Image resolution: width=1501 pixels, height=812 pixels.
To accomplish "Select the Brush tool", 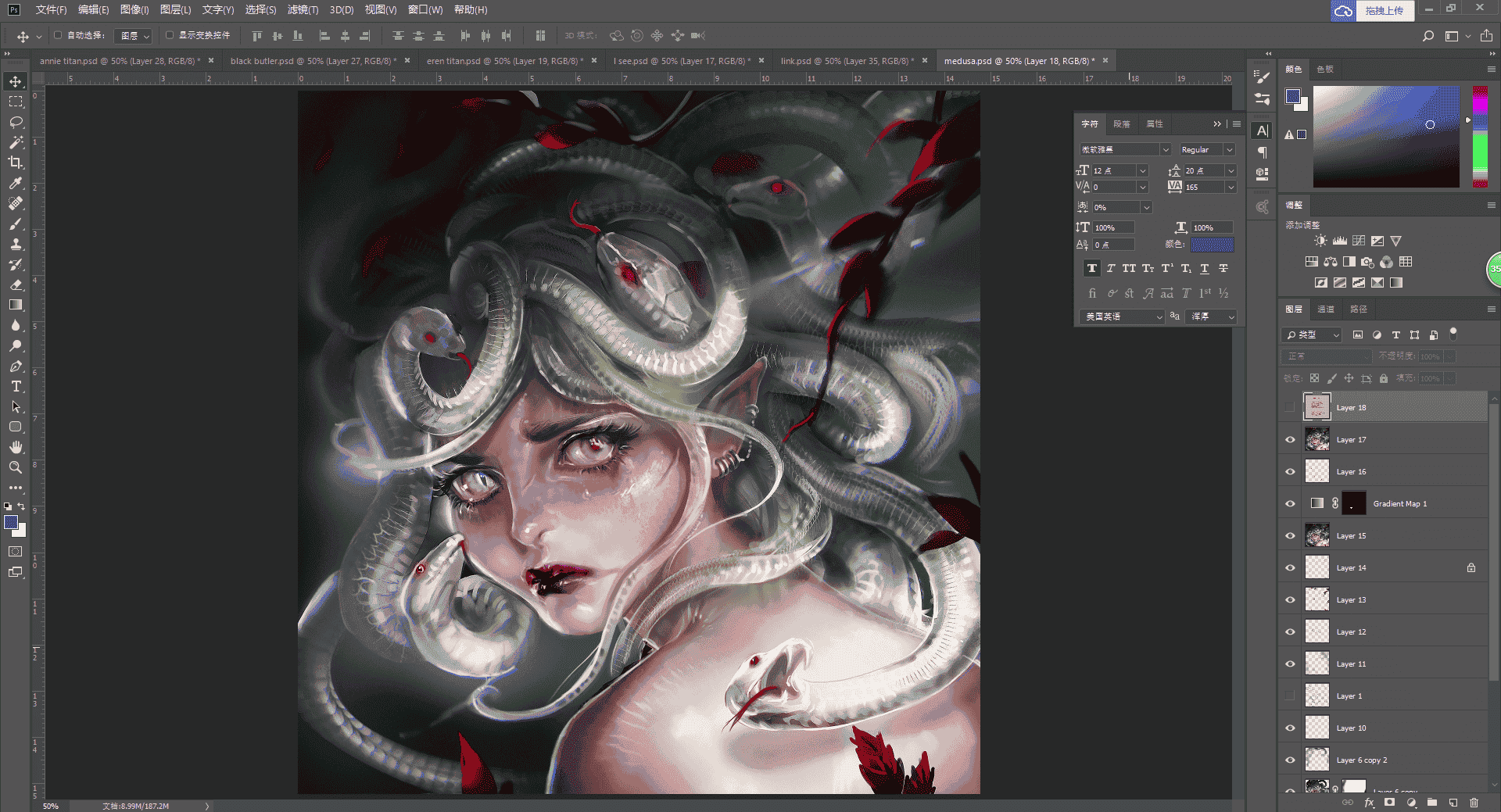I will click(16, 224).
